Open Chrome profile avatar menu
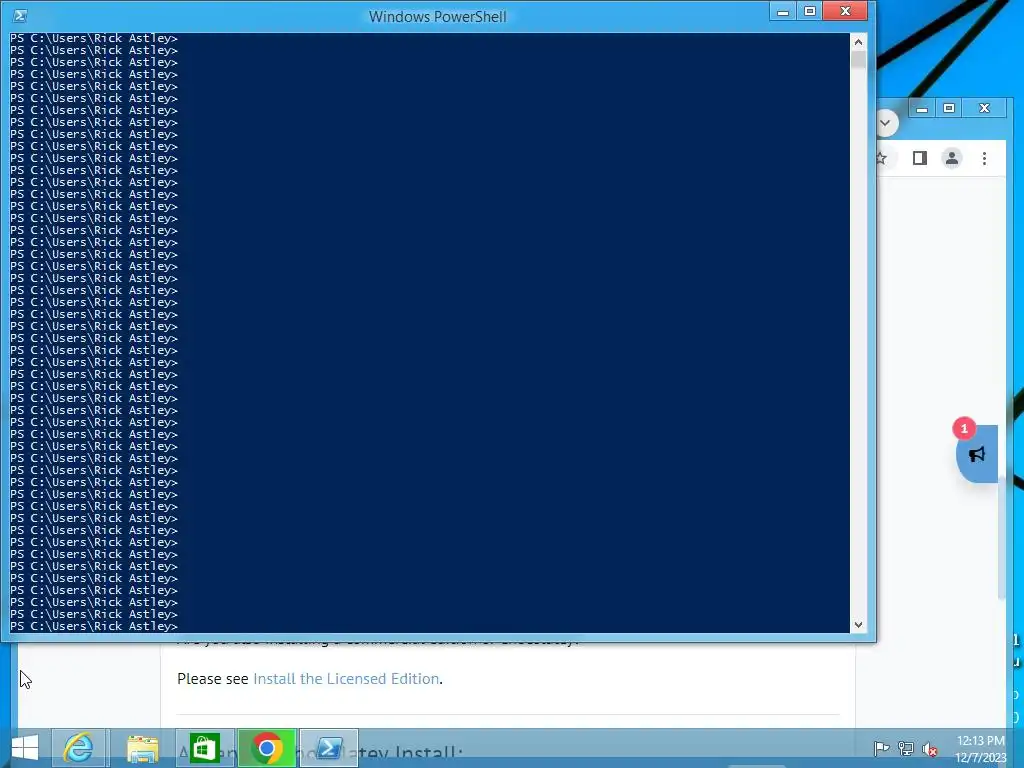1024x768 pixels. tap(952, 158)
